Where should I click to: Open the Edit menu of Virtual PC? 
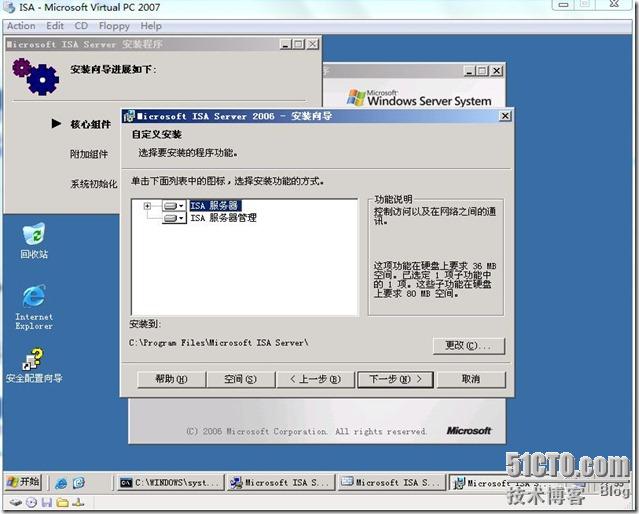click(x=55, y=26)
